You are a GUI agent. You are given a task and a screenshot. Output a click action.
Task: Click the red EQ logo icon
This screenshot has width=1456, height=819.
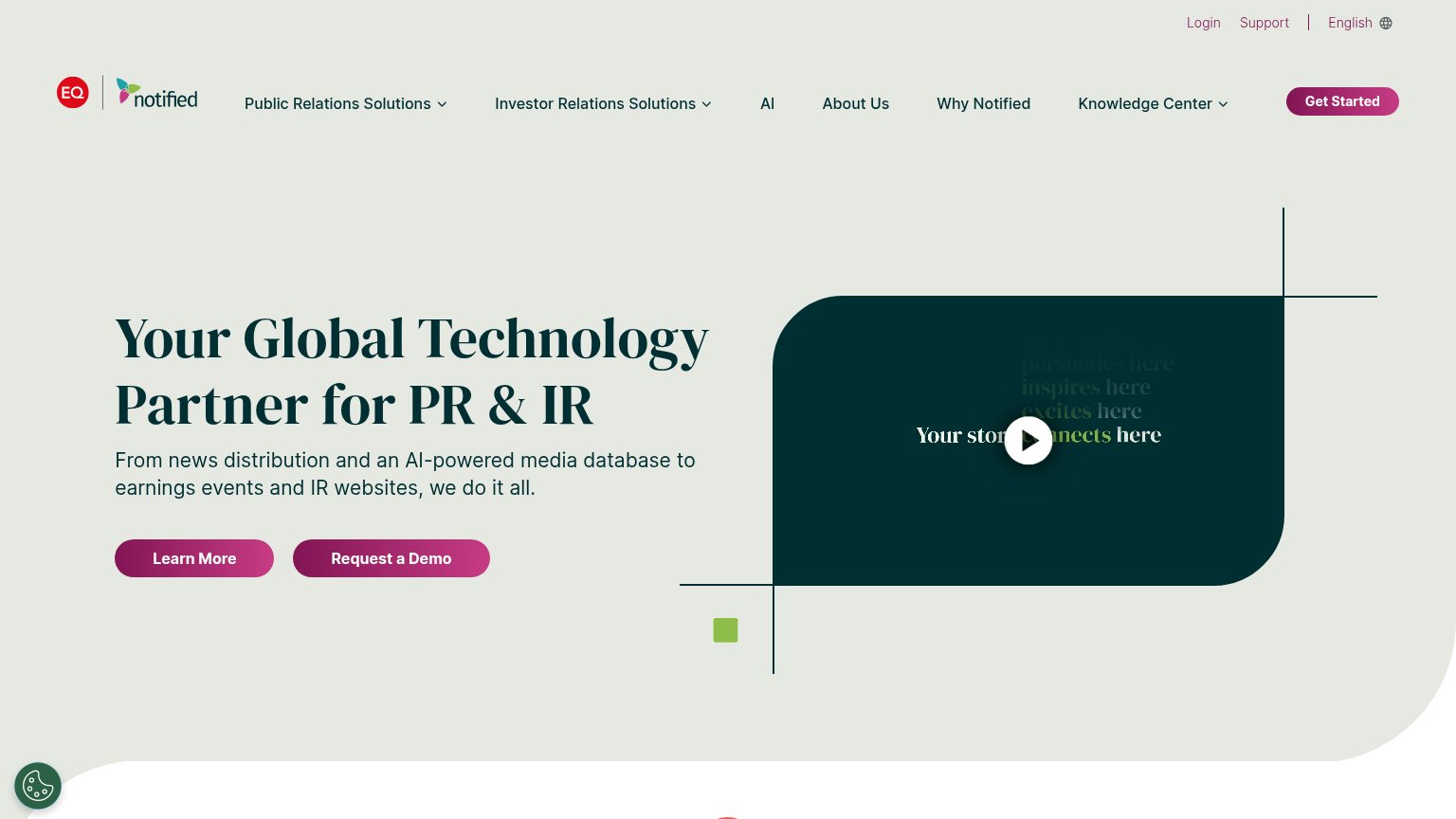73,92
